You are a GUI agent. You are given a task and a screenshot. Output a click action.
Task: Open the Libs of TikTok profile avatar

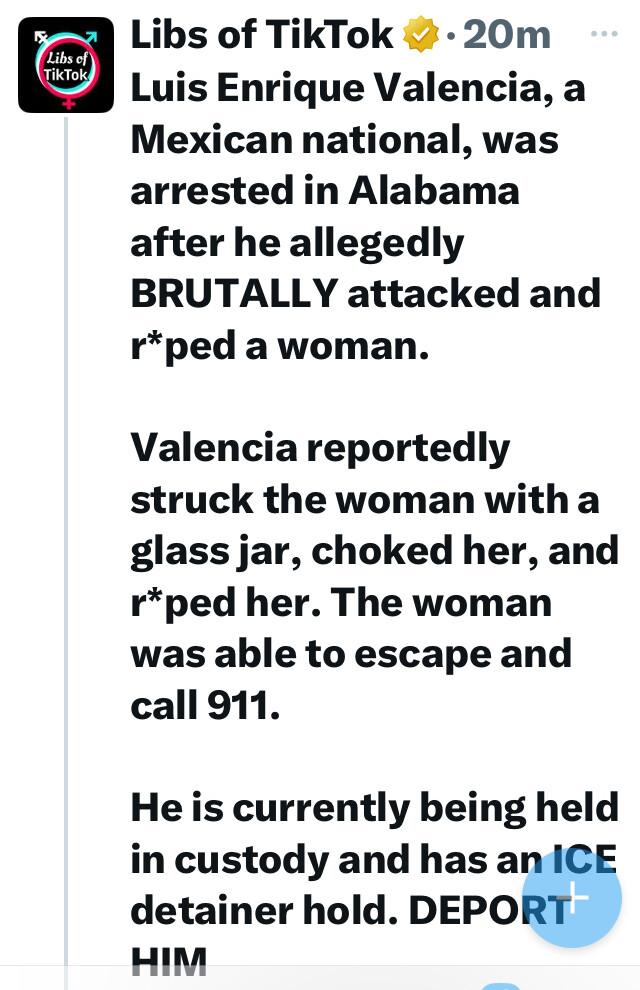(x=66, y=65)
